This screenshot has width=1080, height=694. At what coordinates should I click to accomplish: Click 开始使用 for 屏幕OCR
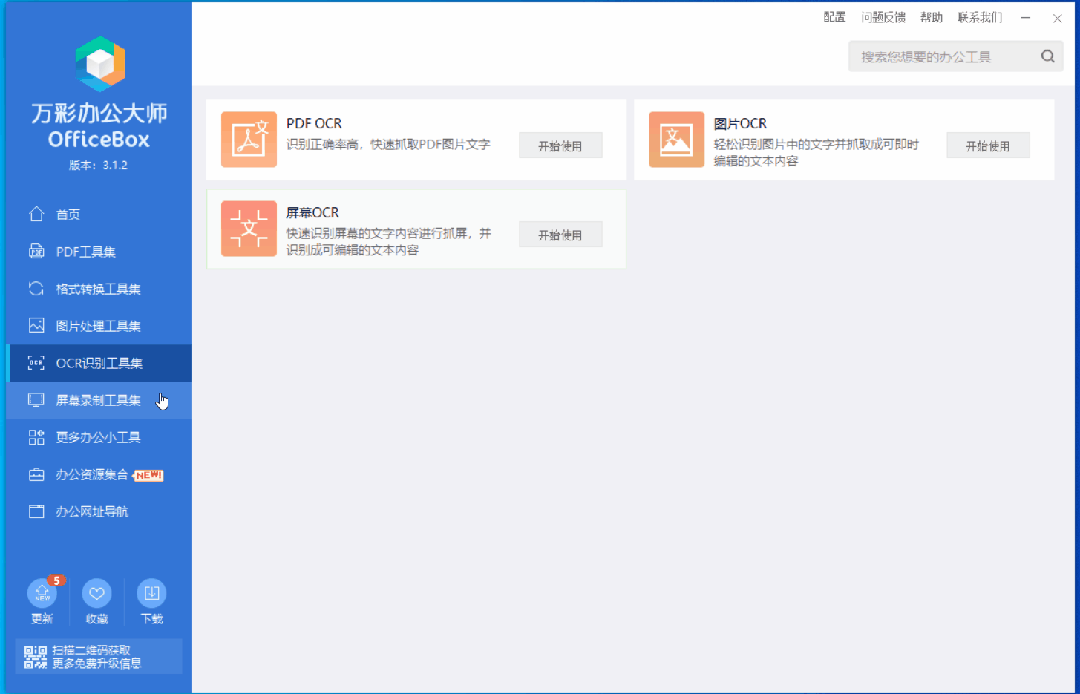click(561, 235)
